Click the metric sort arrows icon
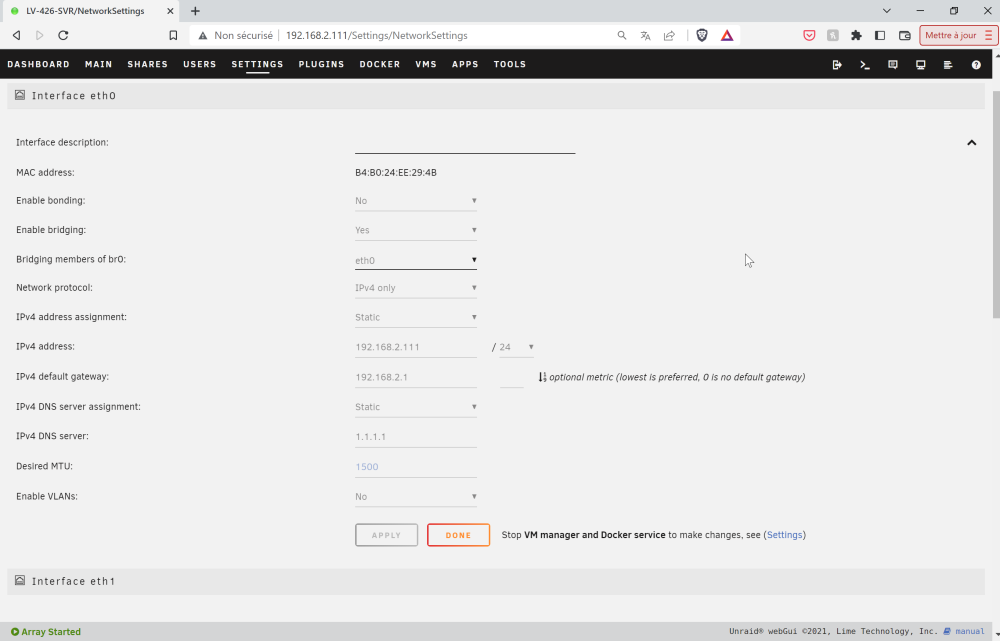Image resolution: width=1000 pixels, height=641 pixels. [542, 377]
